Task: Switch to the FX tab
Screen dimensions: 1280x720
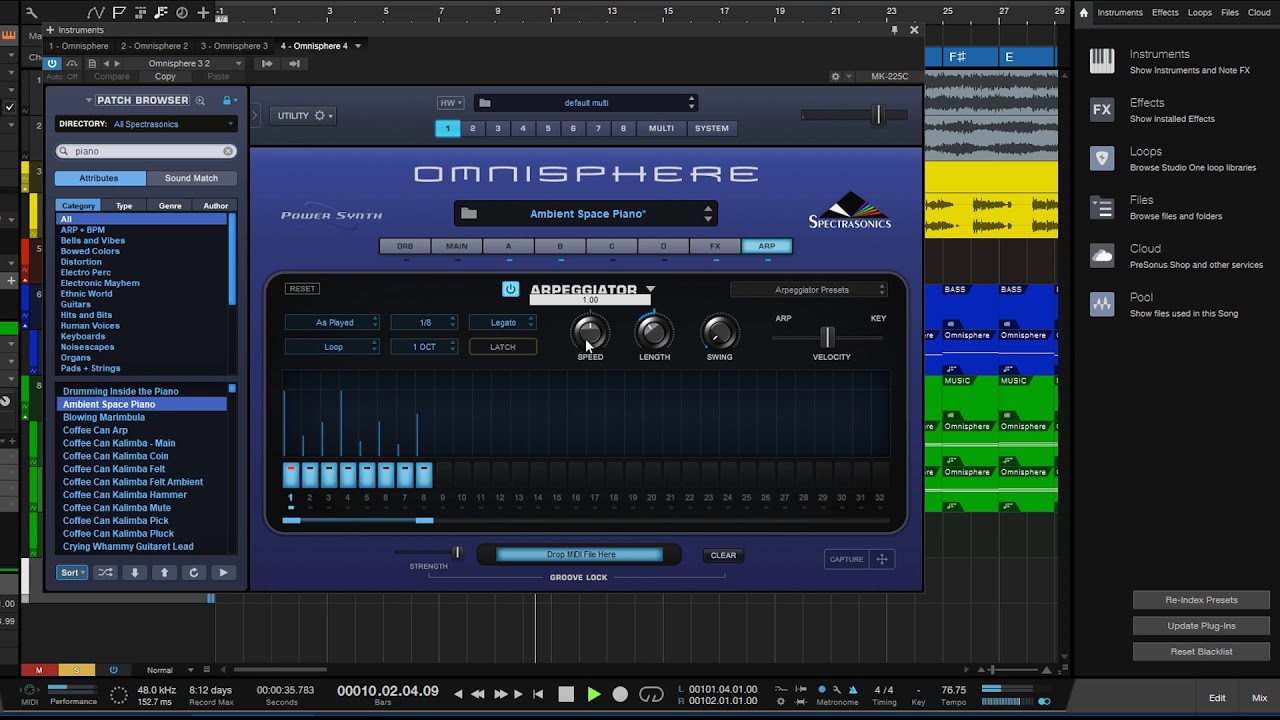Action: (x=715, y=246)
